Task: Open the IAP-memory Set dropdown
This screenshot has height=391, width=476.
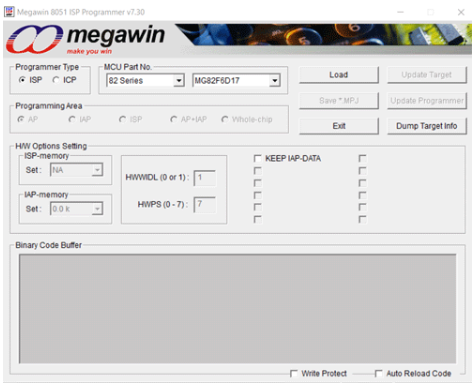Action: point(77,209)
